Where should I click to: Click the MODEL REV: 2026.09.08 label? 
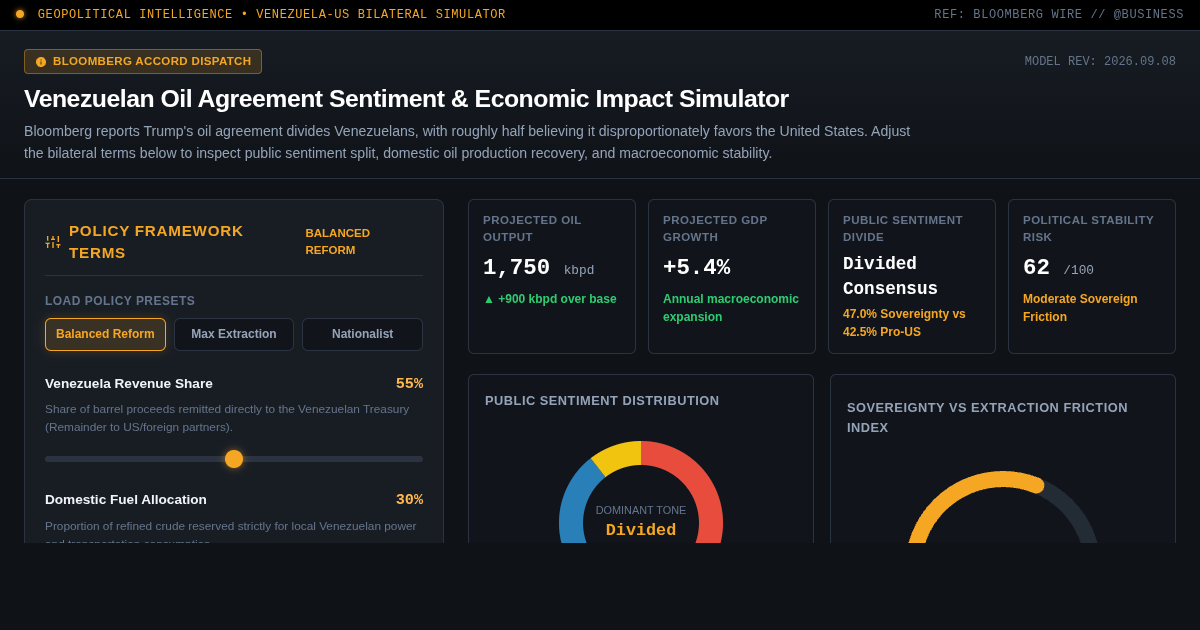point(1100,62)
